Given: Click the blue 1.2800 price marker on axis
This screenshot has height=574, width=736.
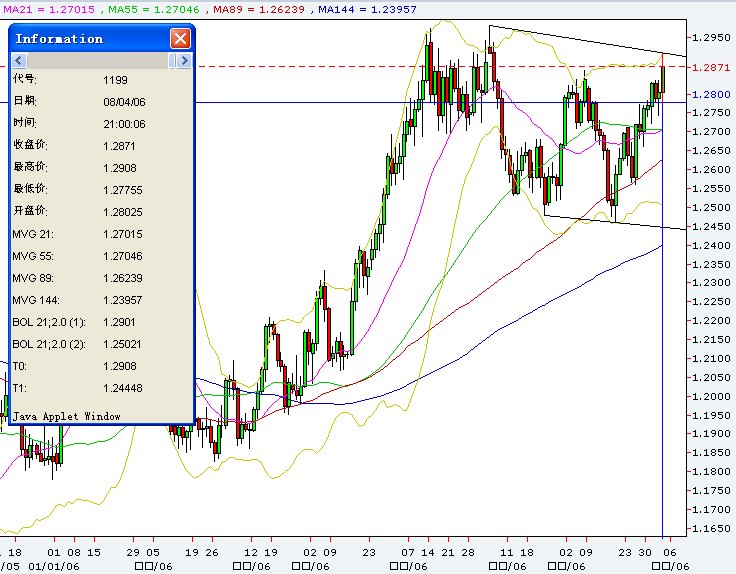Looking at the screenshot, I should click(711, 94).
